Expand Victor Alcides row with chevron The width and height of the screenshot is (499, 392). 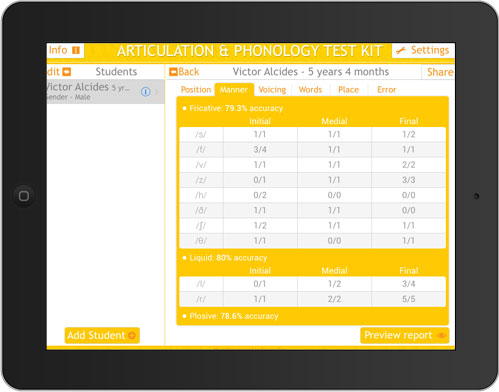click(157, 91)
